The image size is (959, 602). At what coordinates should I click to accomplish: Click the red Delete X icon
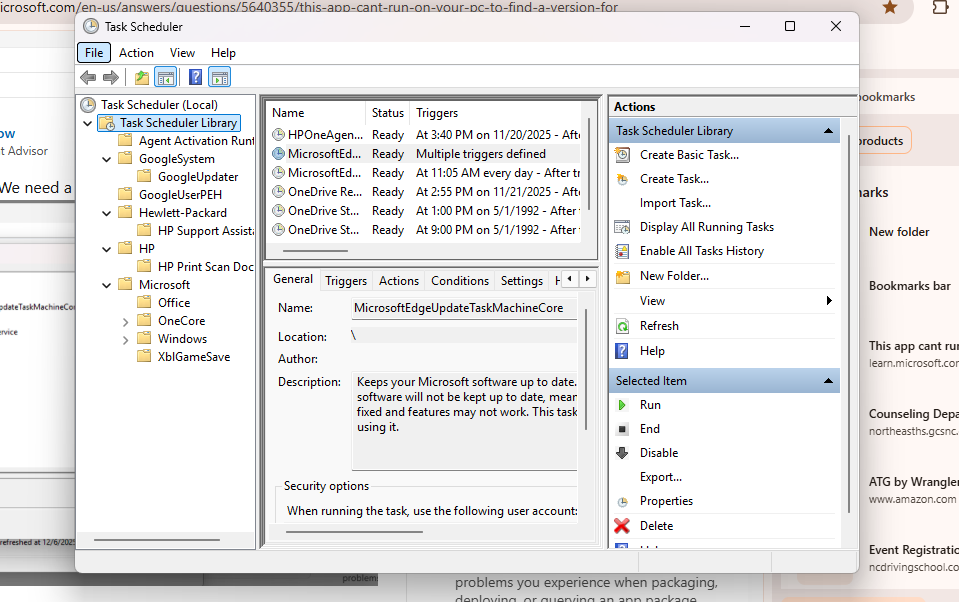(x=622, y=526)
